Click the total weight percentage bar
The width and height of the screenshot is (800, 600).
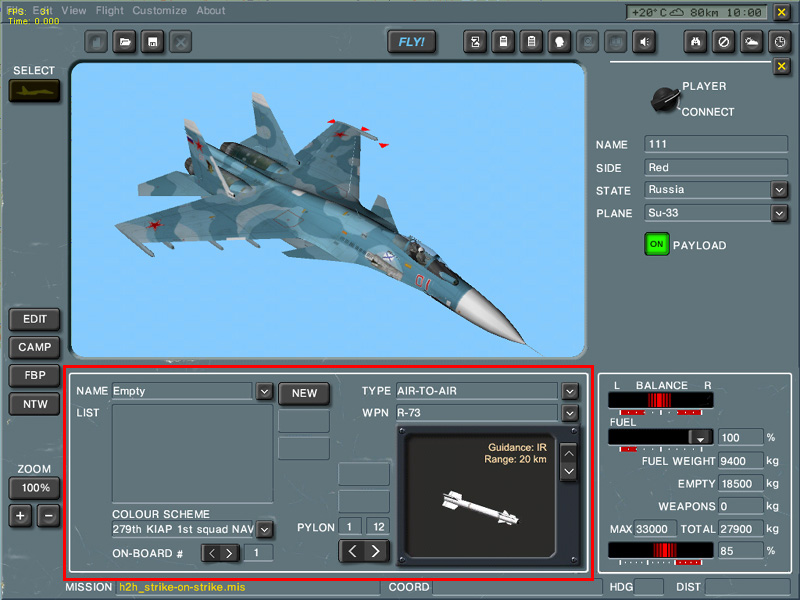click(x=661, y=550)
